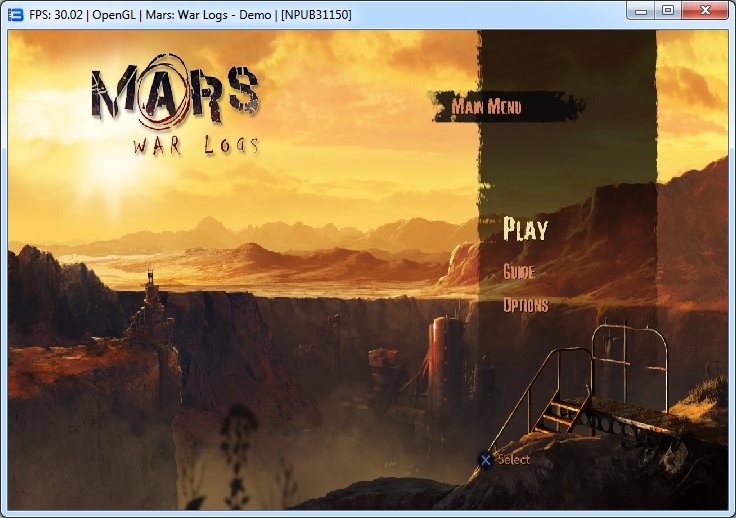Maximize the emulator window
This screenshot has height=518, width=736.
tap(668, 10)
